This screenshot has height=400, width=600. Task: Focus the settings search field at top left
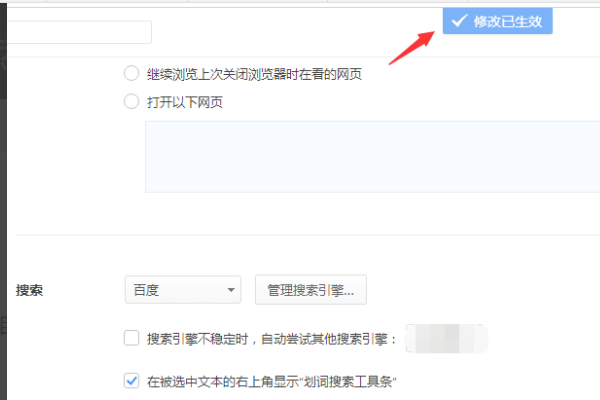[x=79, y=32]
